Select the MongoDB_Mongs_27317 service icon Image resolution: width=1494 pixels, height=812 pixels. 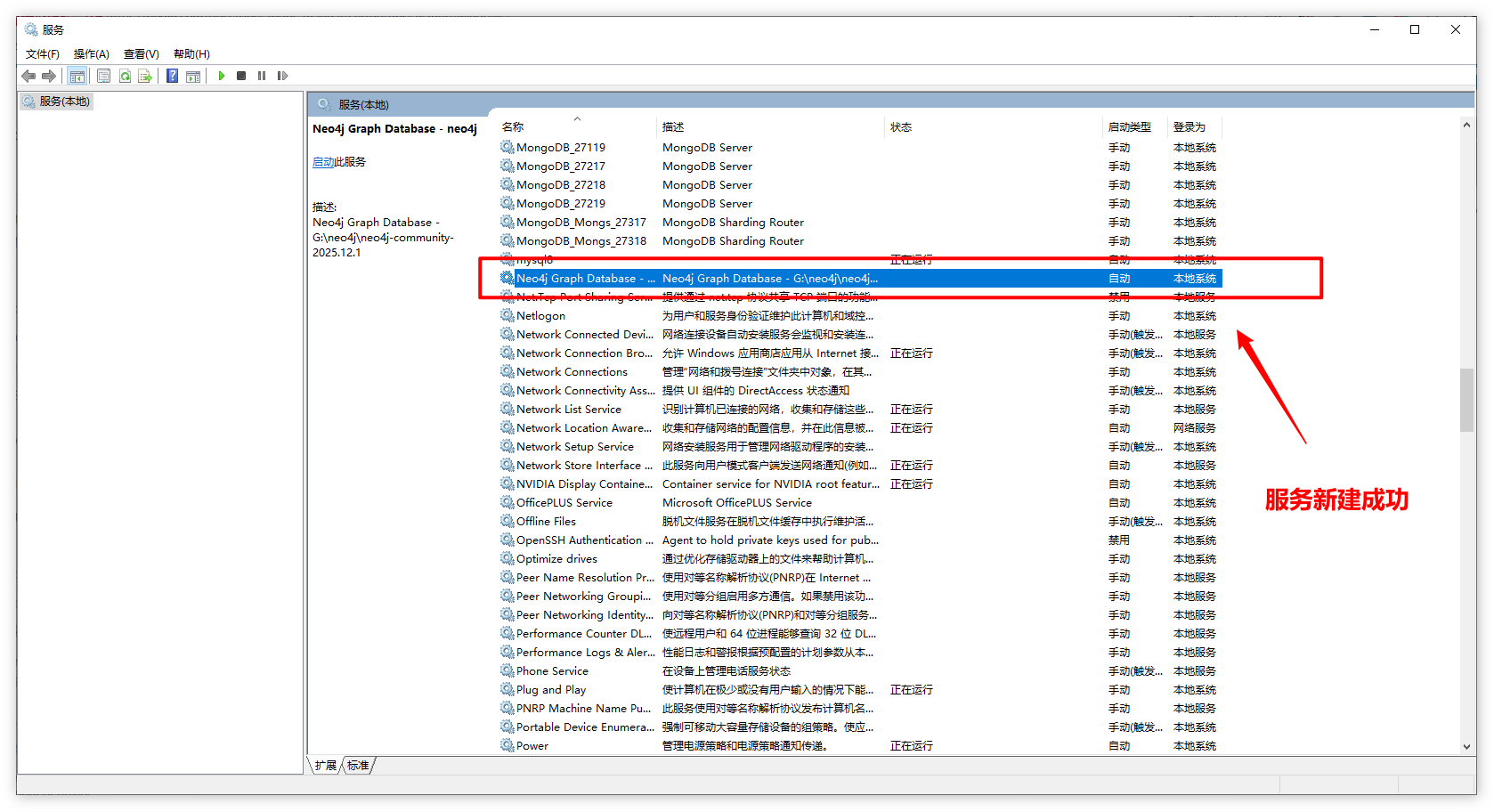coord(507,223)
